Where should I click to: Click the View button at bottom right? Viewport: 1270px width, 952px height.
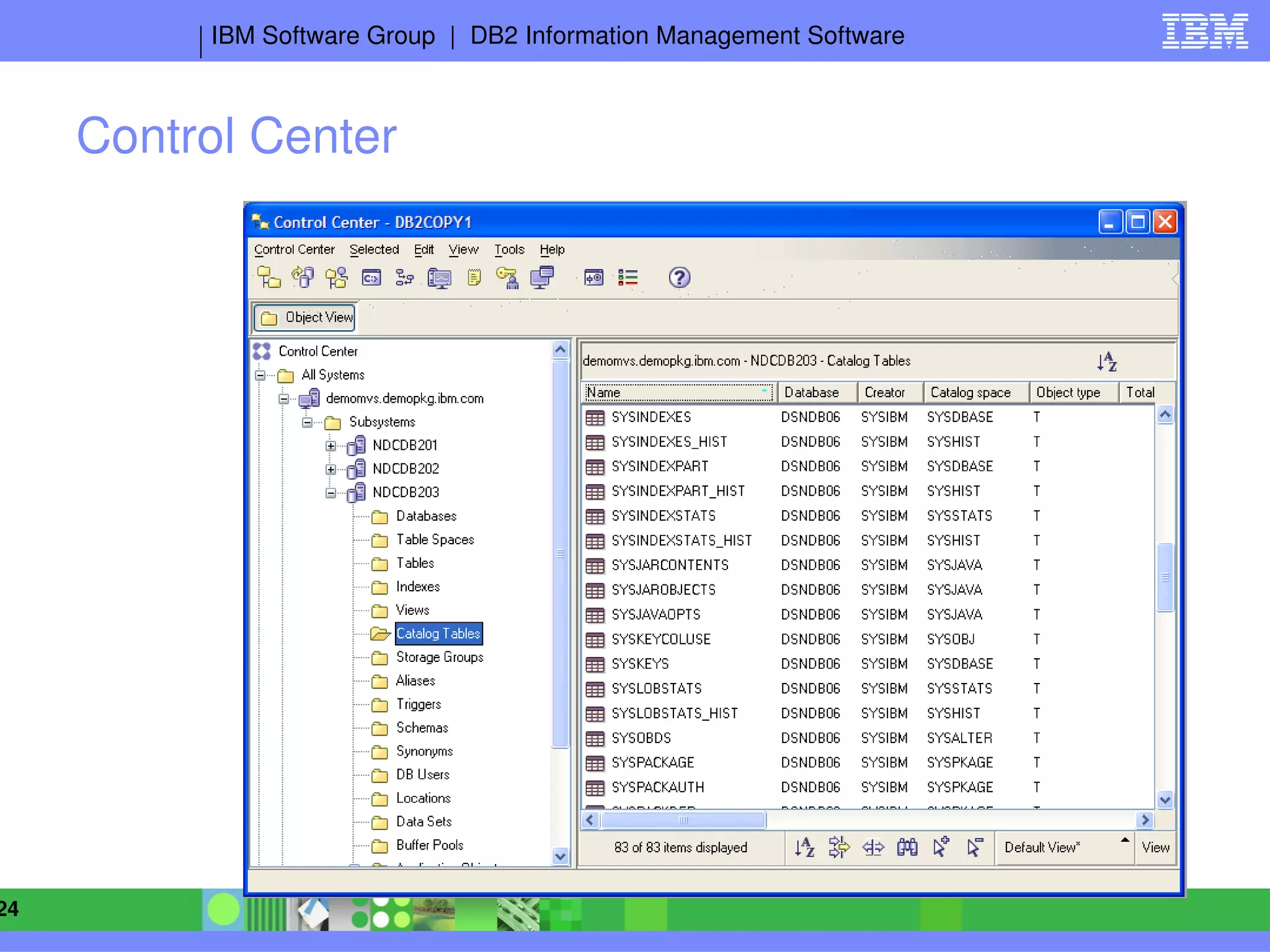(1155, 847)
